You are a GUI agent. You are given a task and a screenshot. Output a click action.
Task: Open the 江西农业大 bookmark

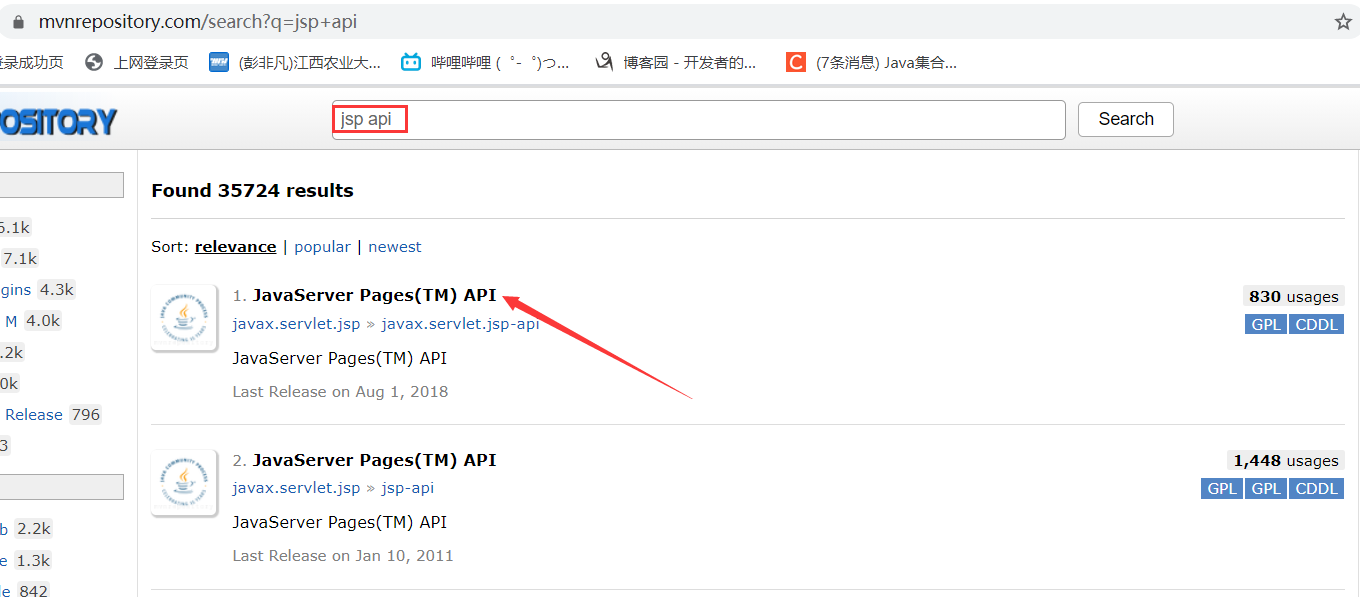coord(295,62)
